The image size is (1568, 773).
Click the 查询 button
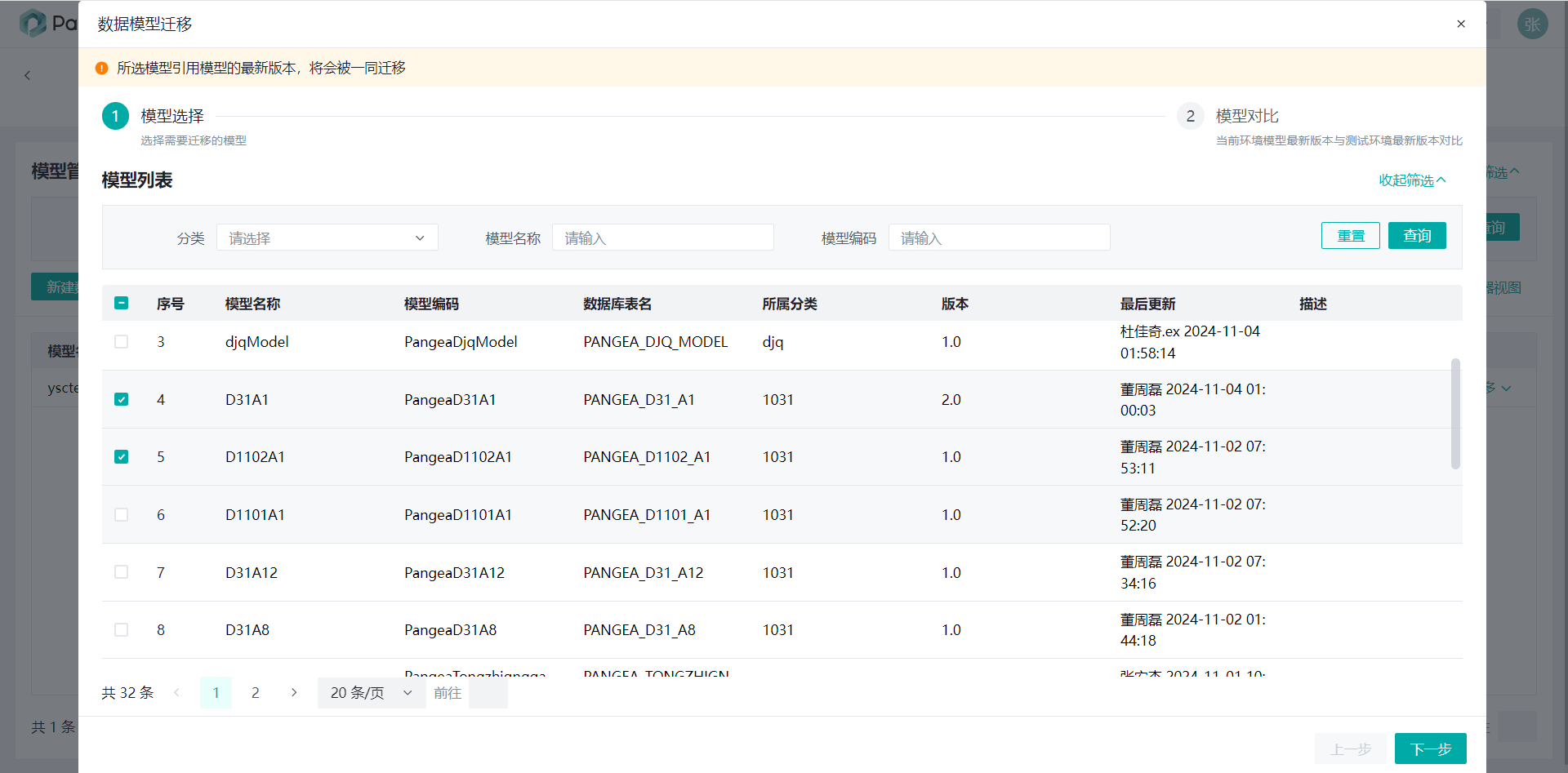1417,235
